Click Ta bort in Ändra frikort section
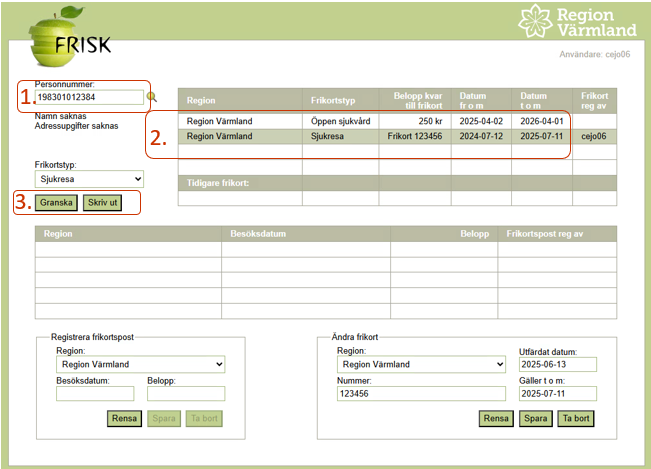Viewport: 651px width, 469px height. click(x=576, y=419)
